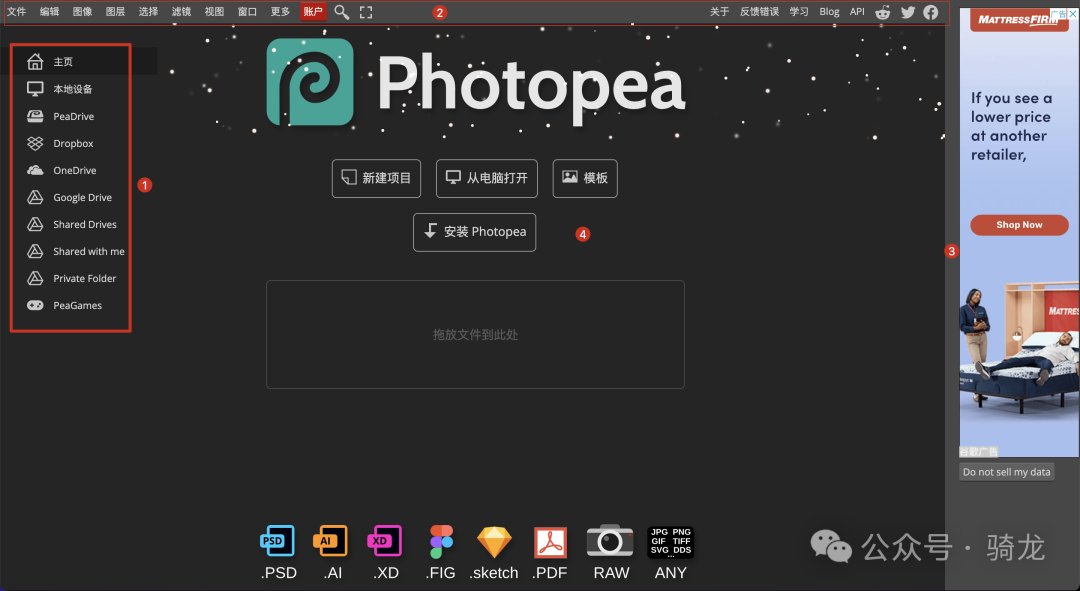Open the API link
Viewport: 1080px width, 591px height.
[x=857, y=12]
